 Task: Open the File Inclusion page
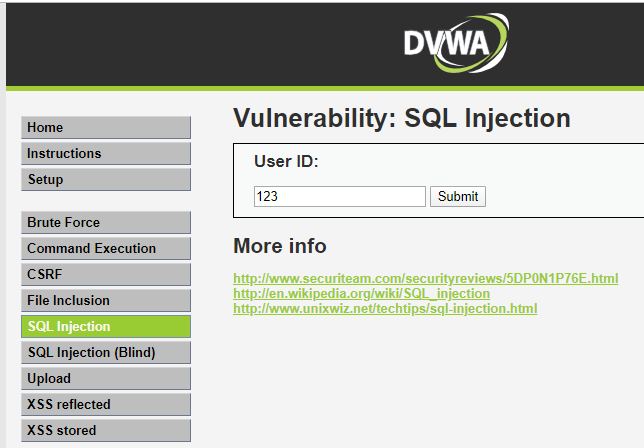click(x=105, y=301)
